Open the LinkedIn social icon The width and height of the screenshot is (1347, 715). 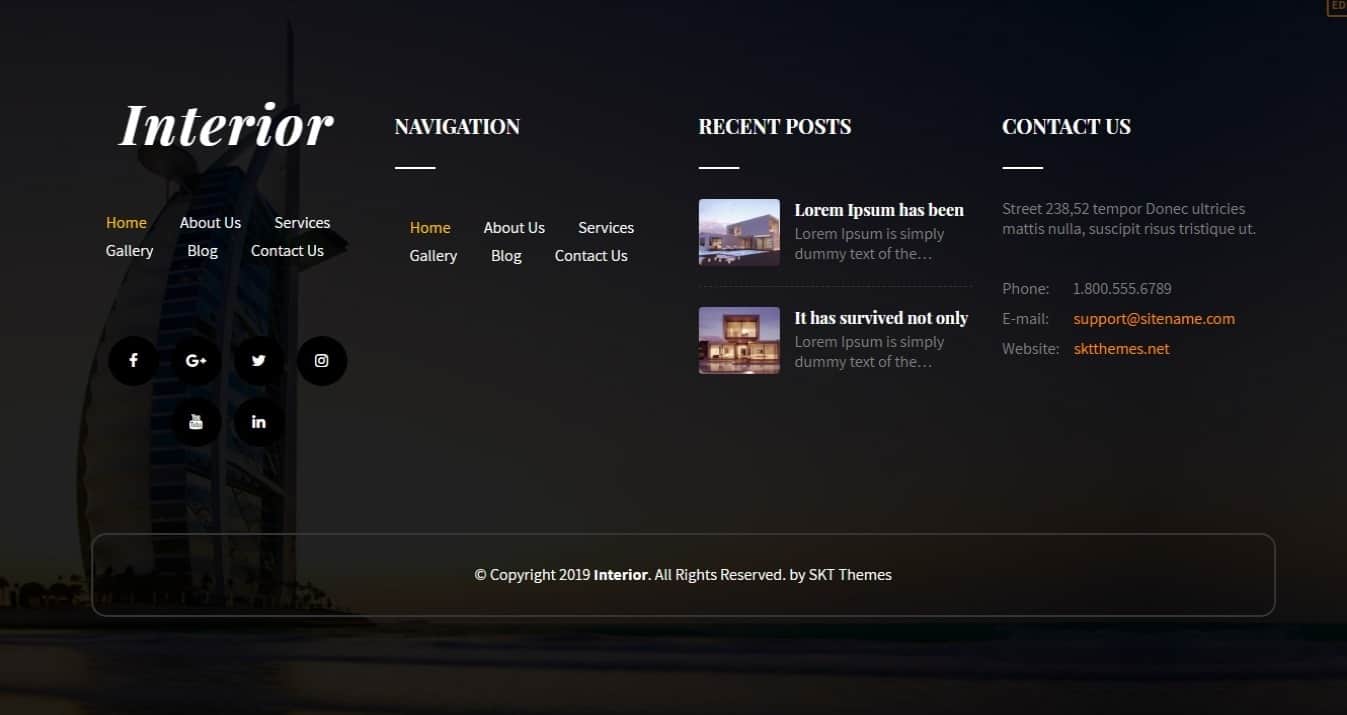tap(259, 422)
